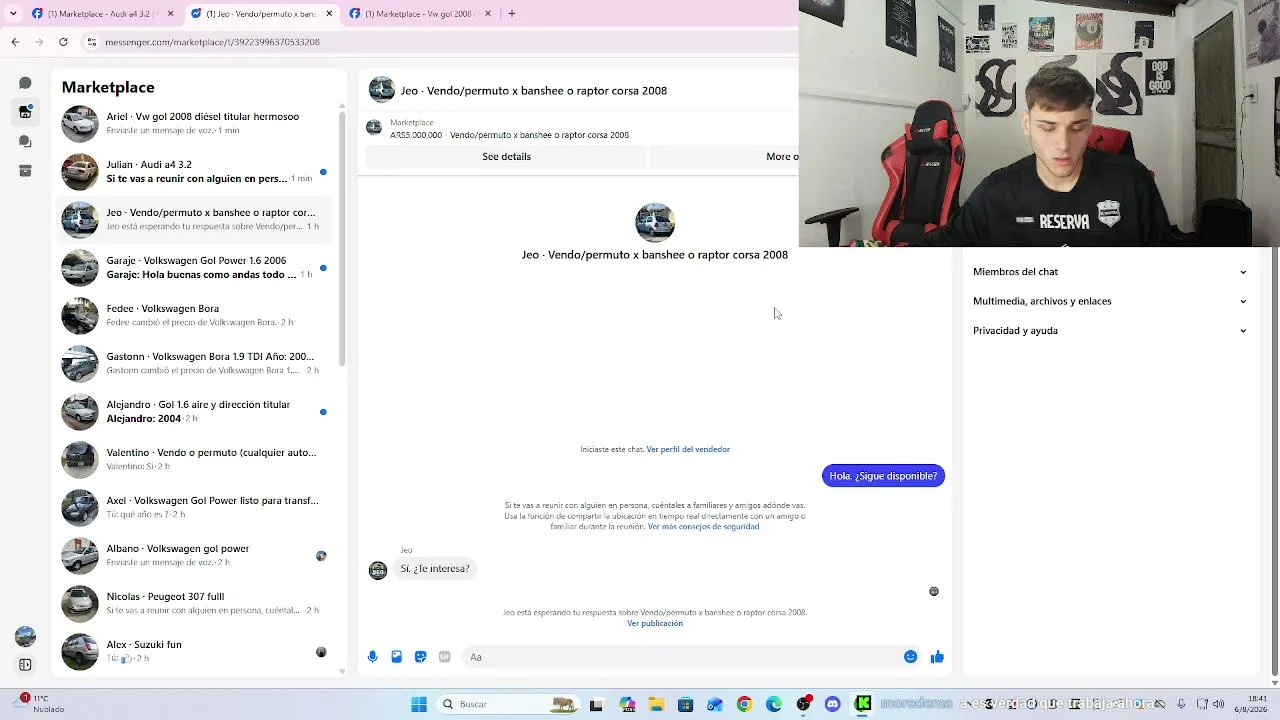Open Ver perfil del vendedor link
Viewport: 1280px width, 720px height.
click(x=688, y=450)
